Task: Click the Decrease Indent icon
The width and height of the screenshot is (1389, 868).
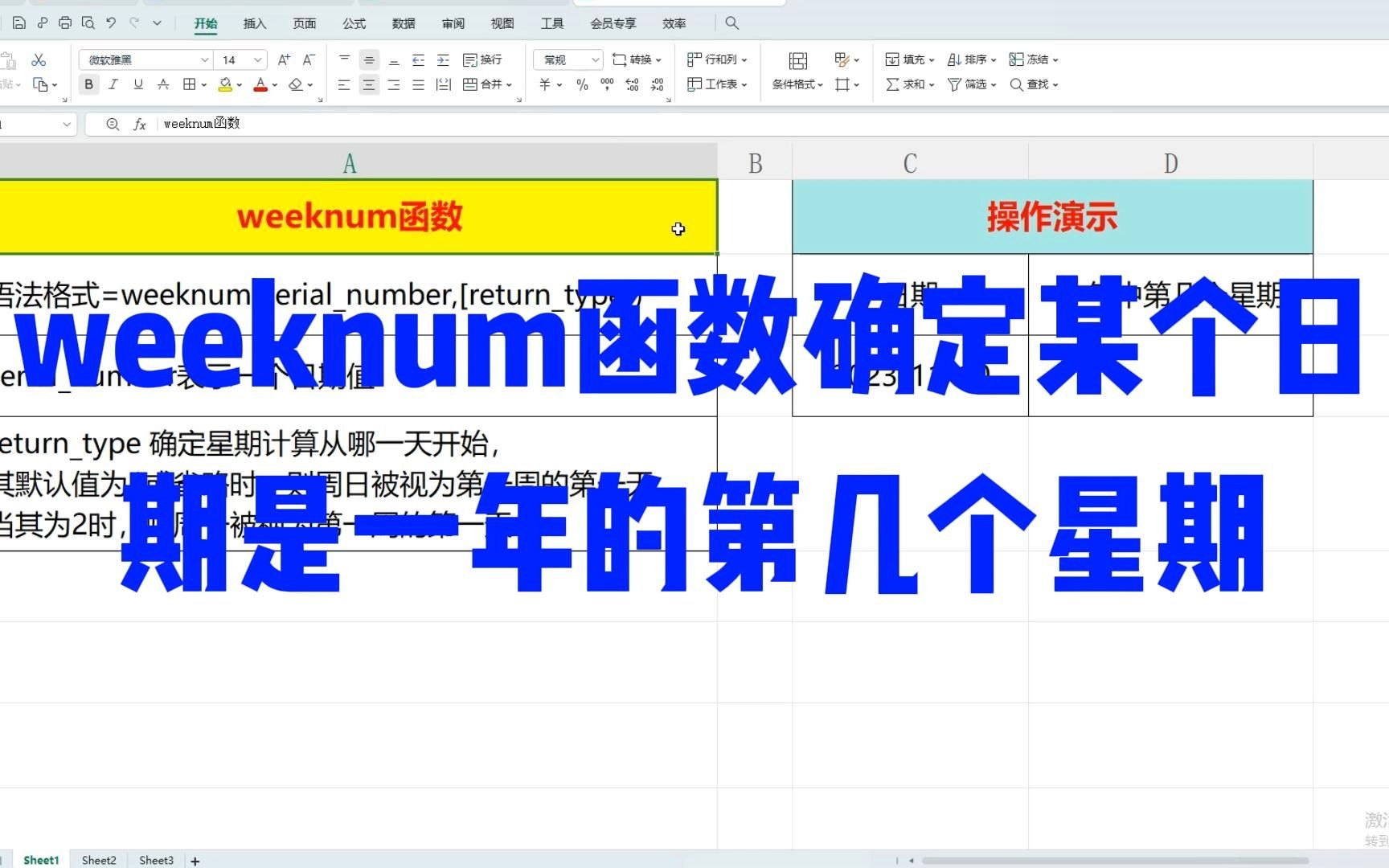Action: pyautogui.click(x=418, y=60)
